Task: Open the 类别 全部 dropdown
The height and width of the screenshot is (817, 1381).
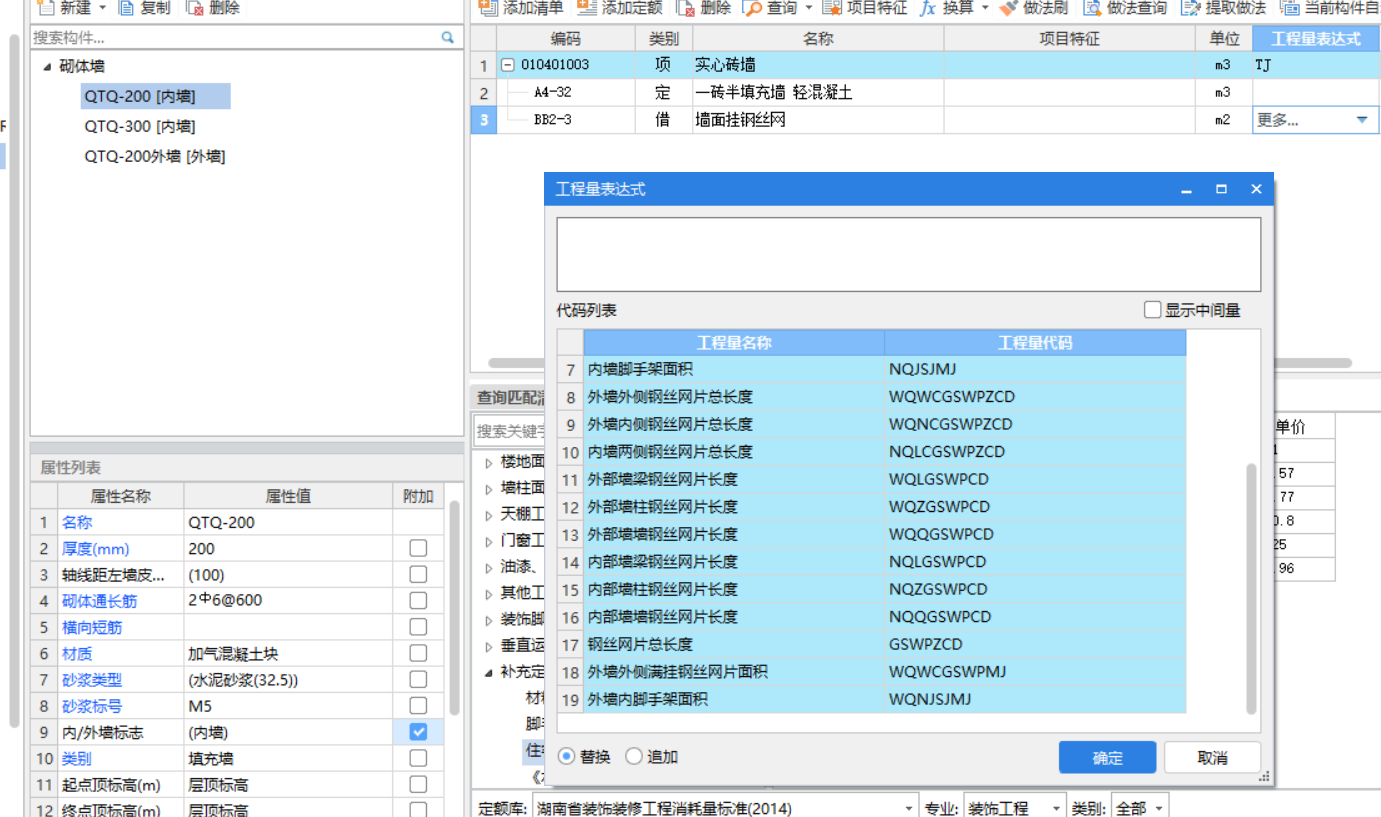Action: pyautogui.click(x=1159, y=807)
